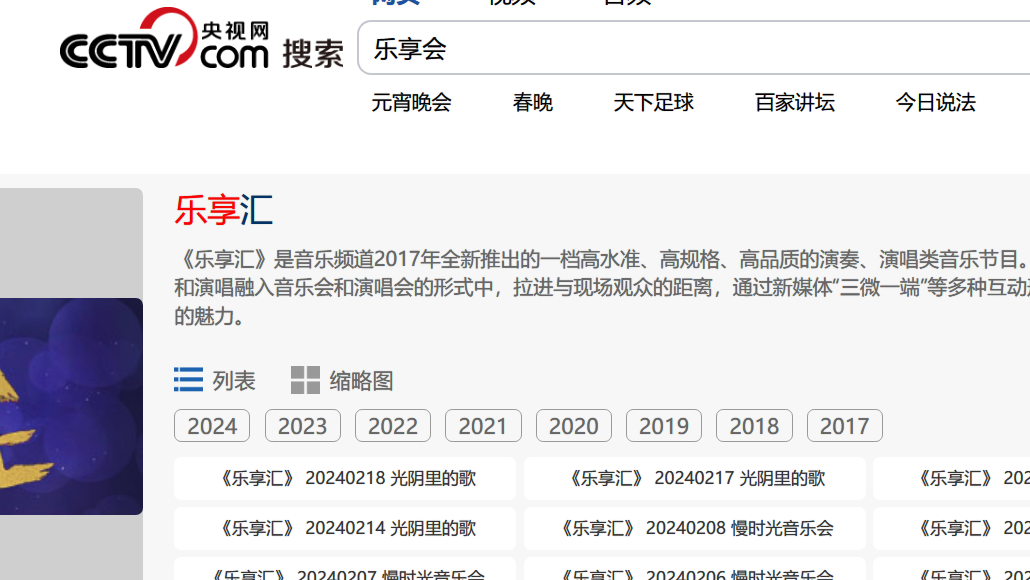
Task: Click the 搜索 label beside the logo
Action: [313, 53]
